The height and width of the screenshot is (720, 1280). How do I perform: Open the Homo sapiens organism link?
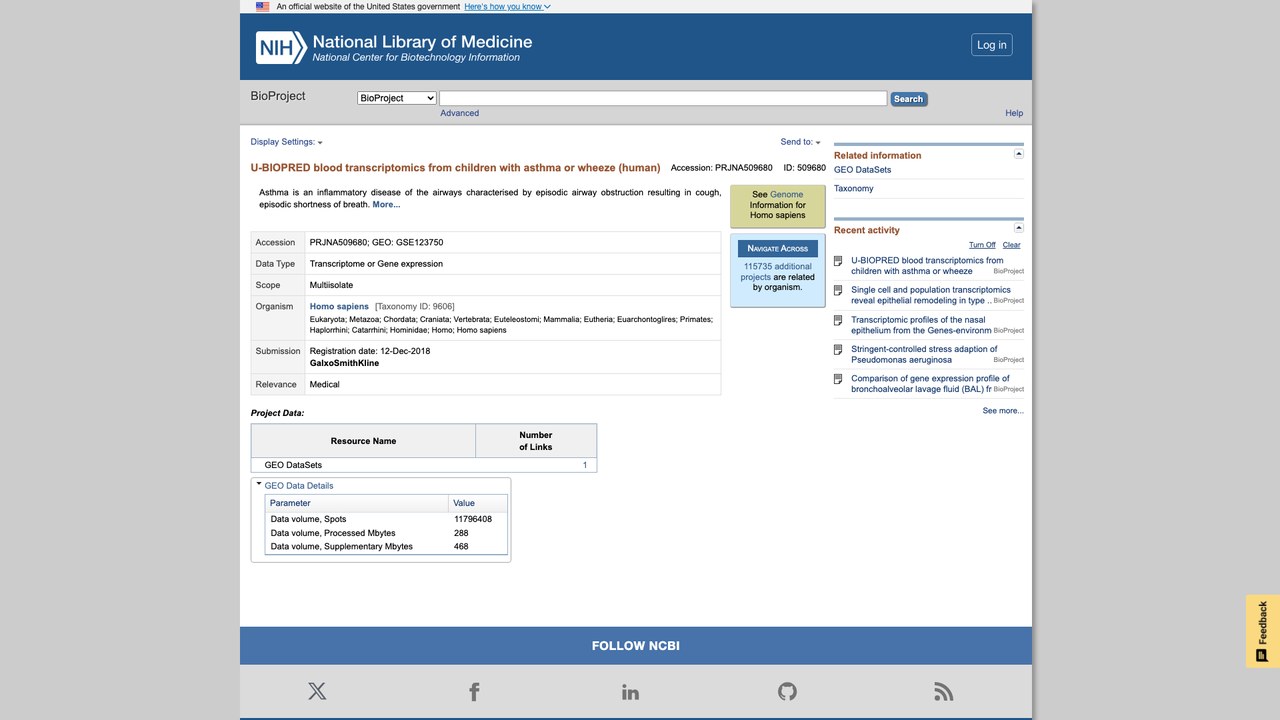(339, 306)
